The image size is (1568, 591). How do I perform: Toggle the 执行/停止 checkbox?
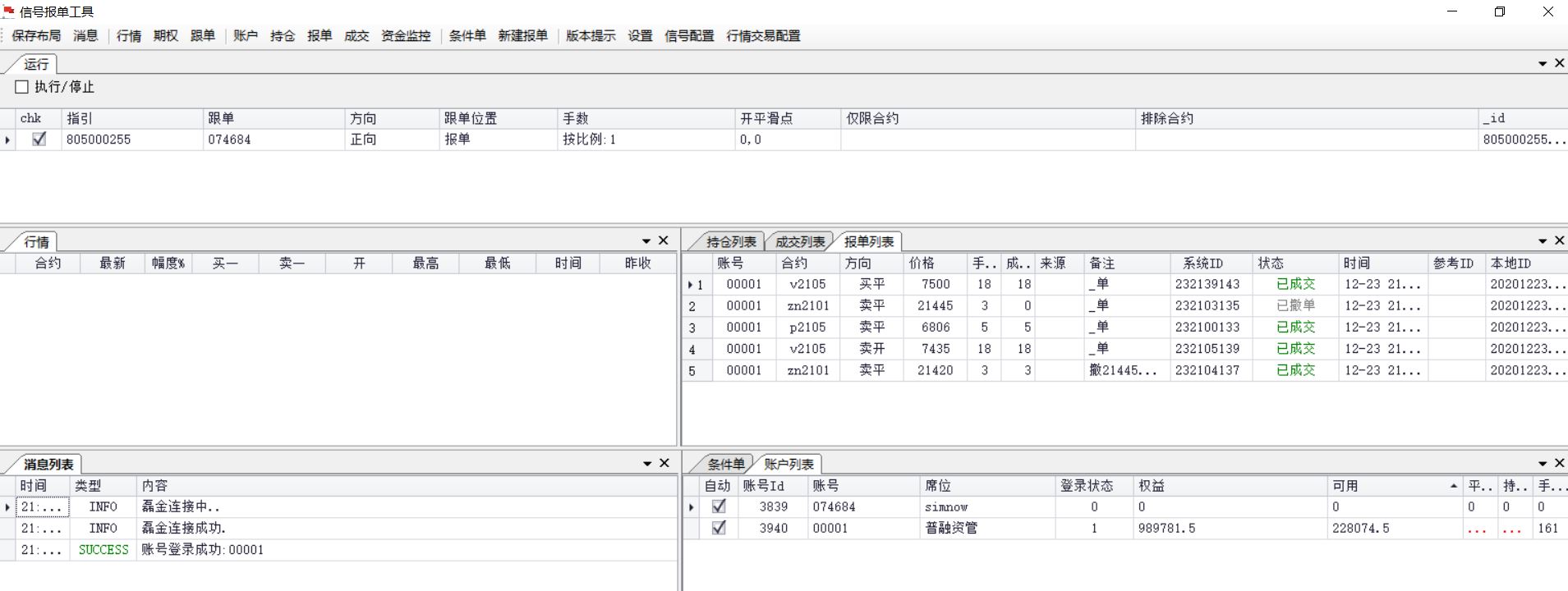point(22,87)
